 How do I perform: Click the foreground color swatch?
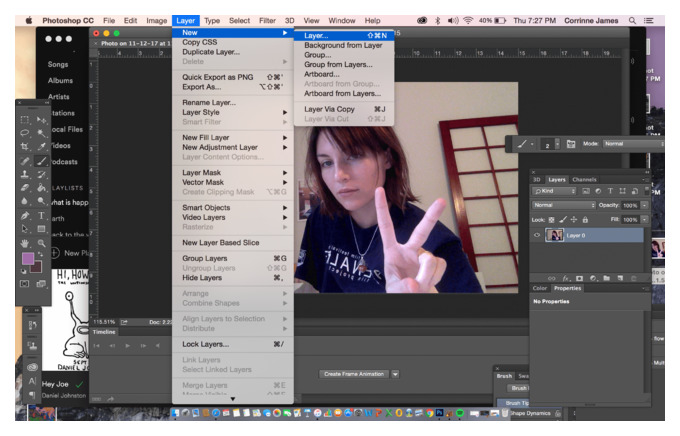pyautogui.click(x=28, y=259)
